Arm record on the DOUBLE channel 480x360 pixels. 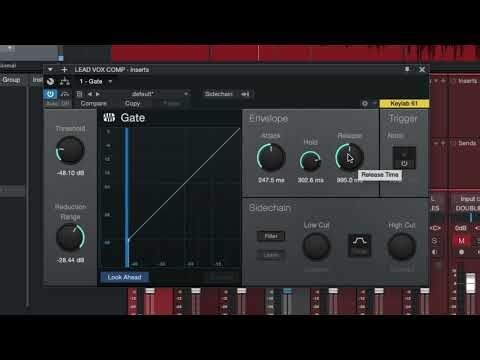pyautogui.click(x=462, y=252)
